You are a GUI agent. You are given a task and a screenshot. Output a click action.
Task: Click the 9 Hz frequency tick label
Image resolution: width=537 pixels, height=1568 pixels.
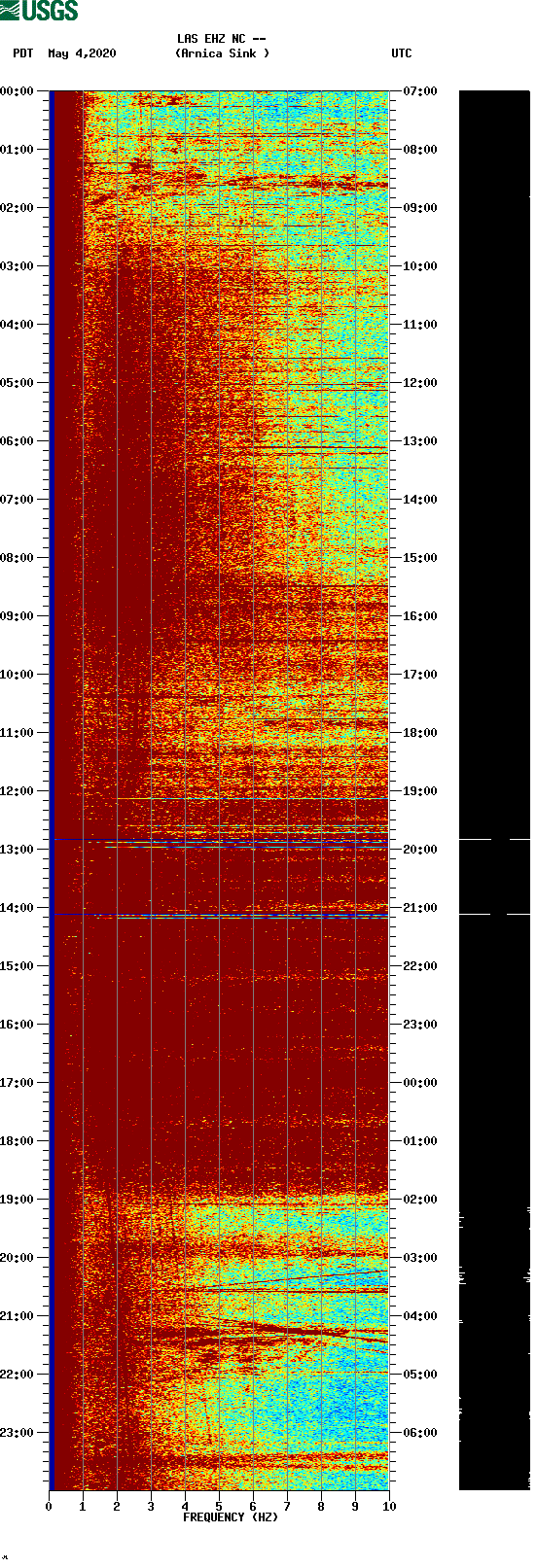click(355, 1507)
